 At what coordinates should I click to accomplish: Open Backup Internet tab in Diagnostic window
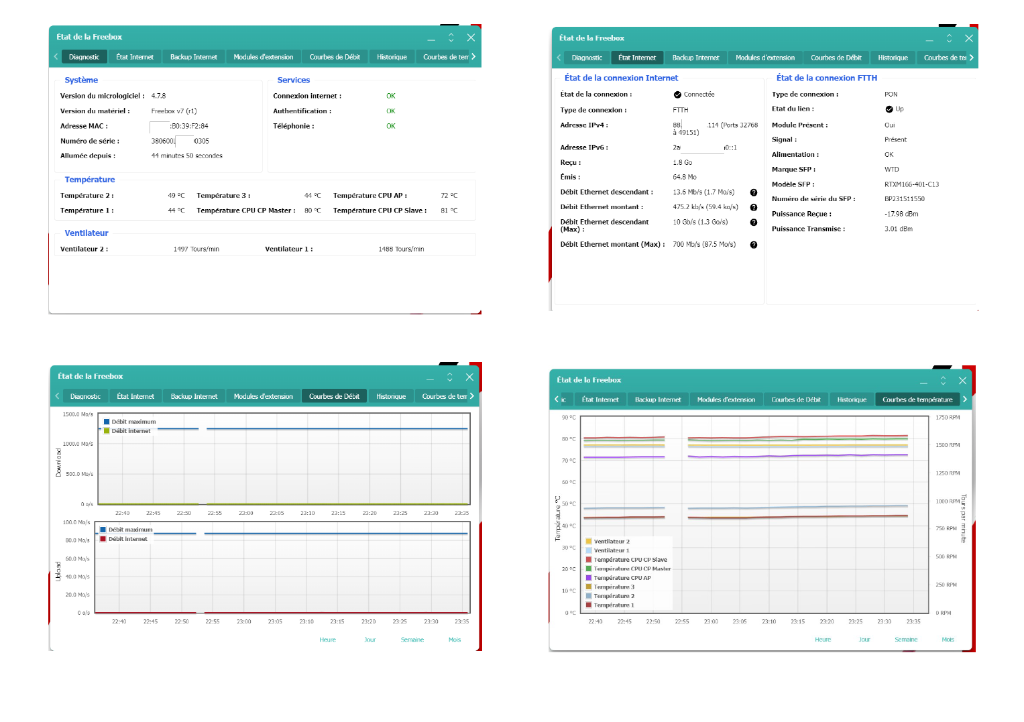[x=194, y=57]
